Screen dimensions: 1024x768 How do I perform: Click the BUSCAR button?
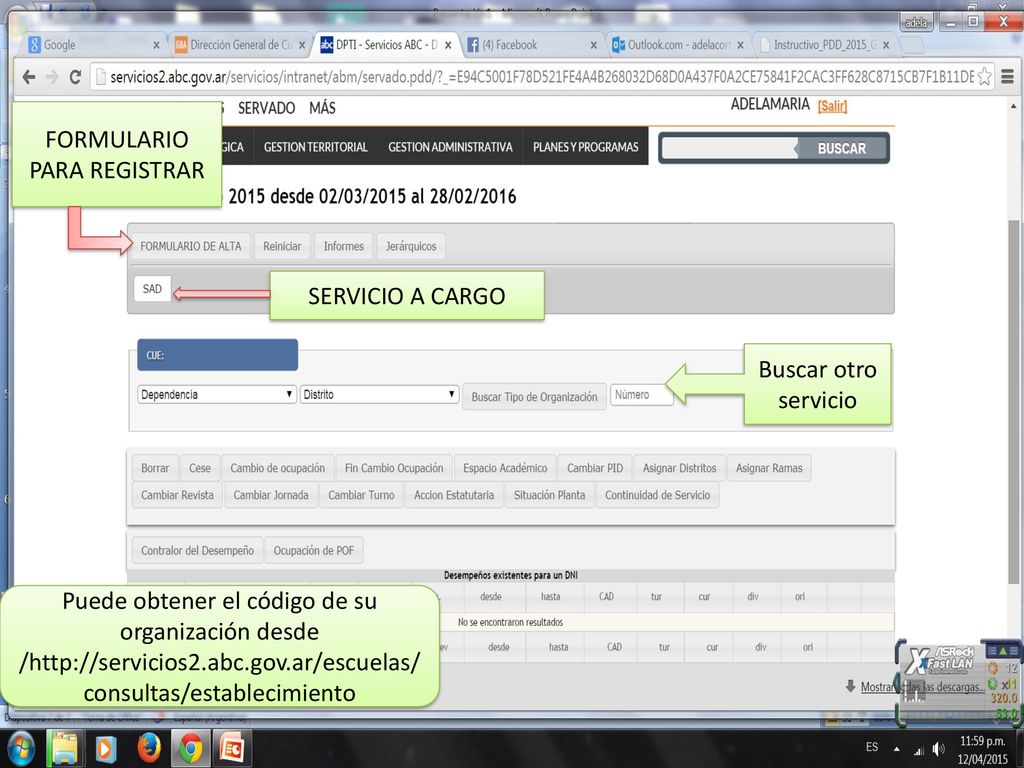point(842,148)
